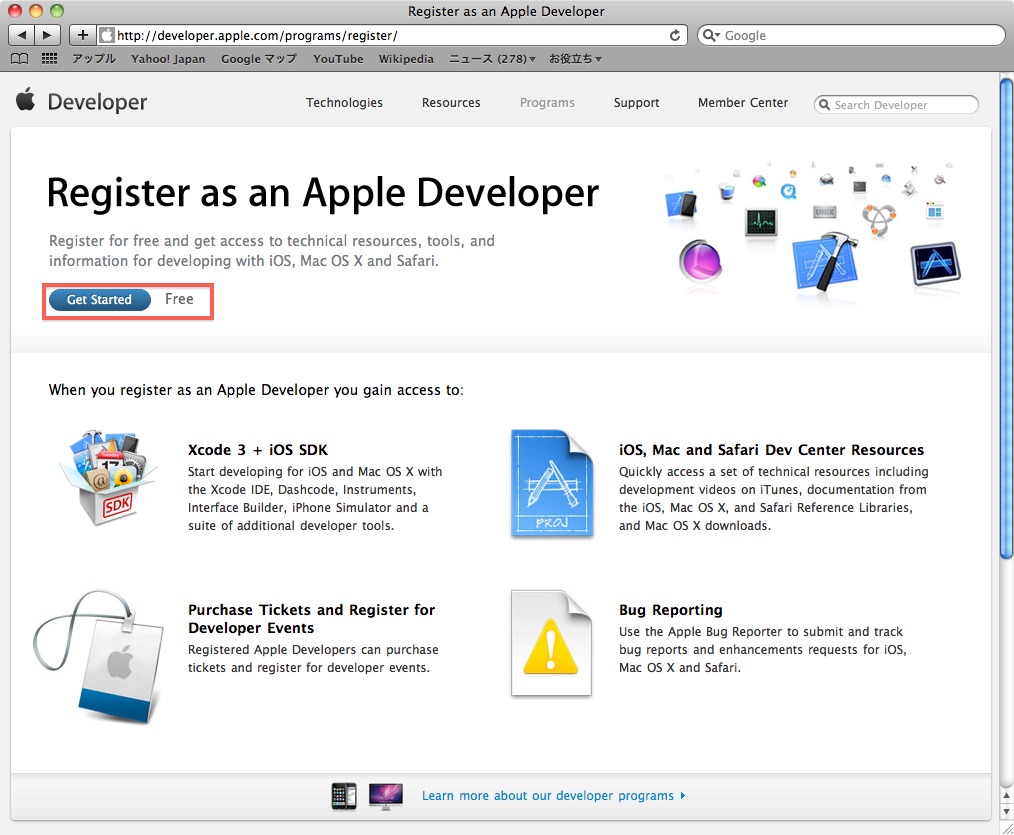This screenshot has height=835, width=1014.
Task: Click the Xcode 3 + iOS SDK heading
Action: pyautogui.click(x=258, y=450)
